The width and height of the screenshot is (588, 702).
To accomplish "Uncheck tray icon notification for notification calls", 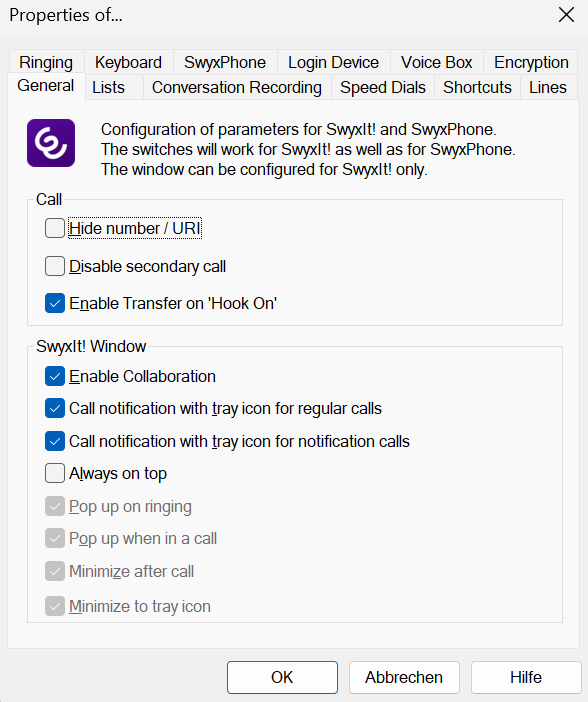I will (x=55, y=441).
